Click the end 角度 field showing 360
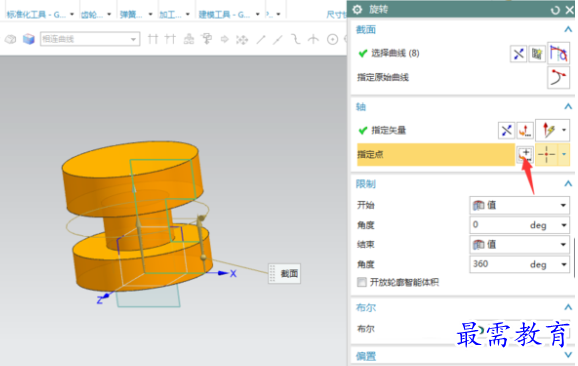 (519, 264)
